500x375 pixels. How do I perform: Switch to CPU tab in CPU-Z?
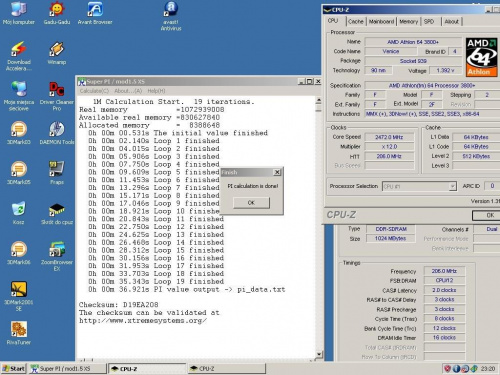point(333,21)
